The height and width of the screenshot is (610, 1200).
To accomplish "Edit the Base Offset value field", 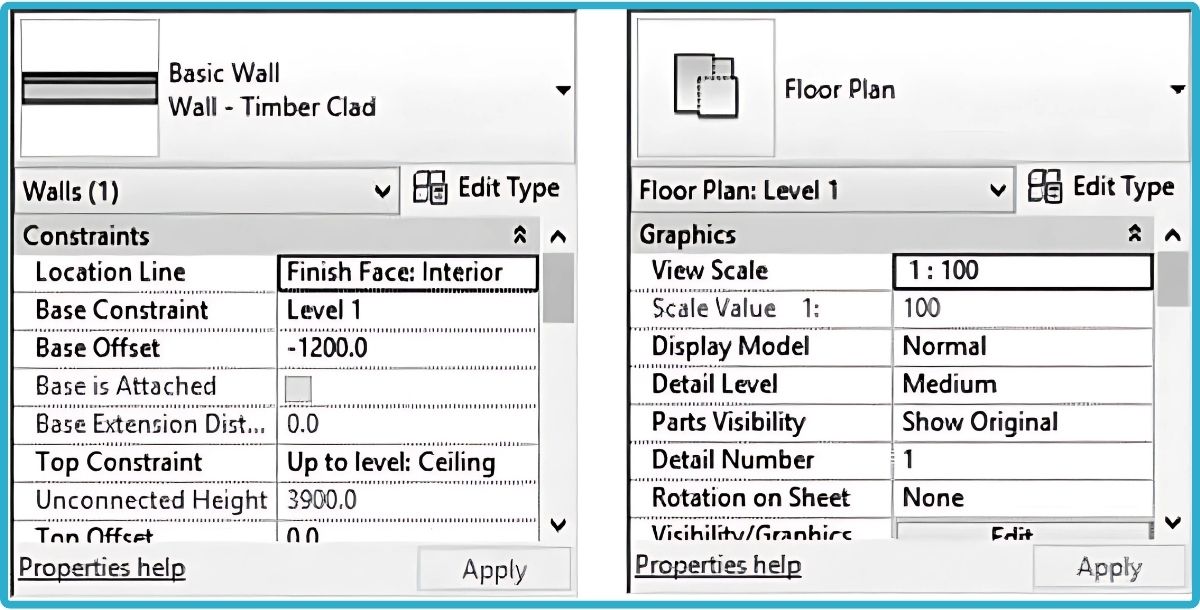I will click(x=400, y=348).
